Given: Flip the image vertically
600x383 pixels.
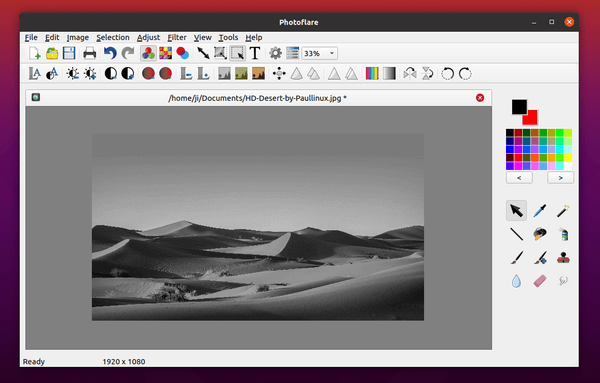Looking at the screenshot, I should (427, 73).
